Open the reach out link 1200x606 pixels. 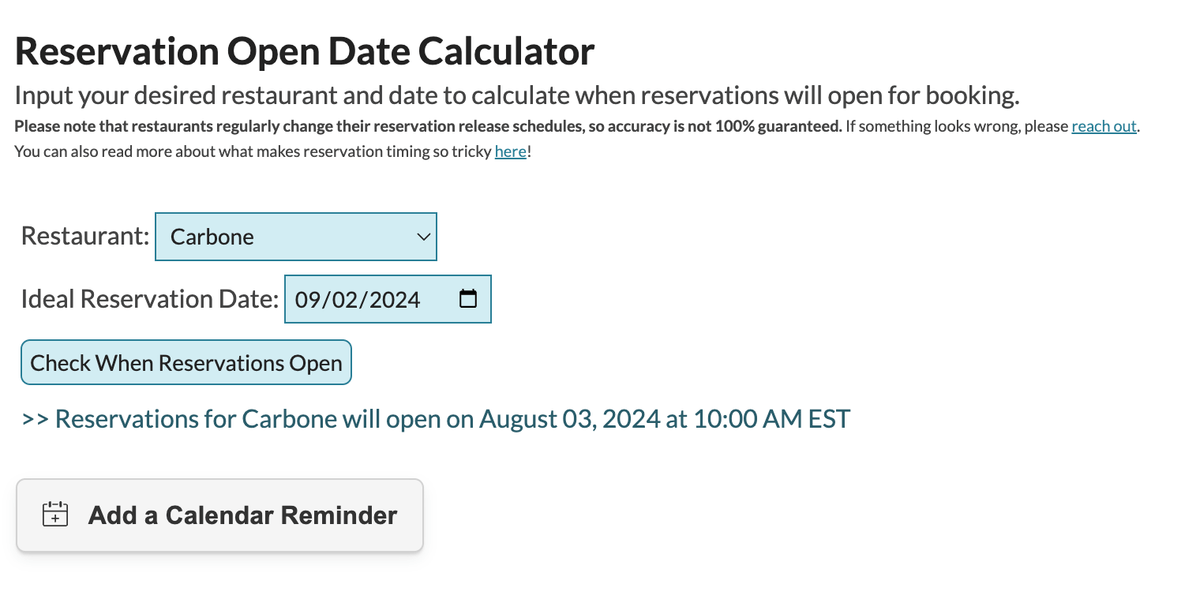tap(1103, 126)
